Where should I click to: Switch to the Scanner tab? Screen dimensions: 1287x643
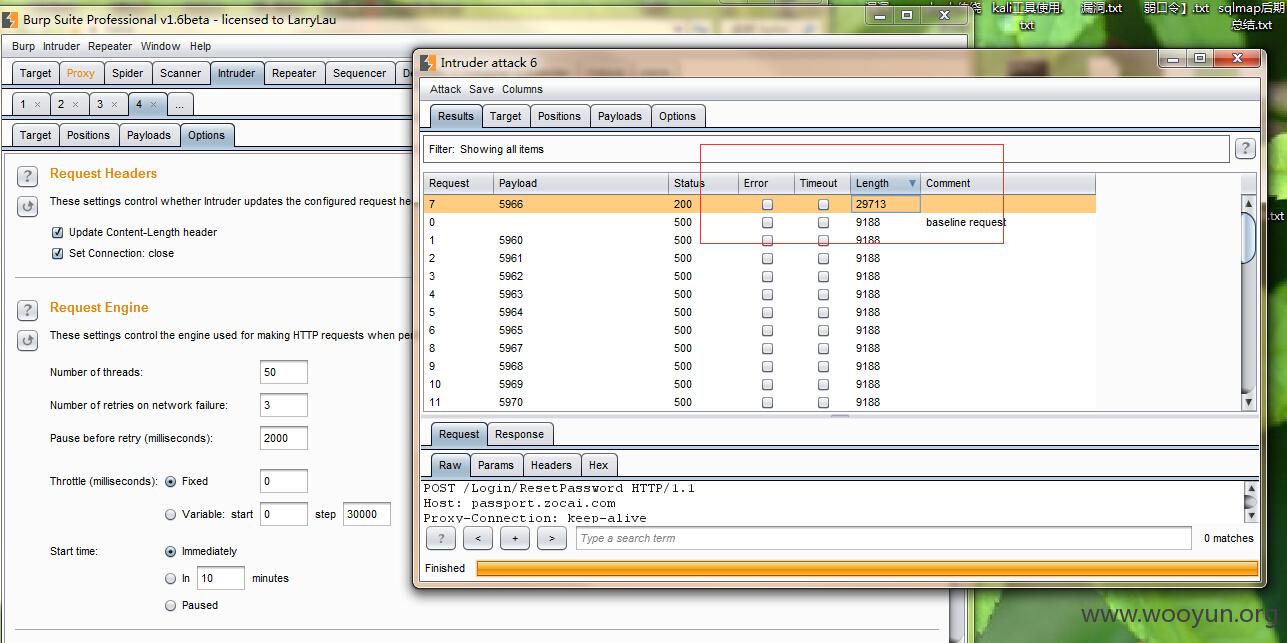point(181,73)
